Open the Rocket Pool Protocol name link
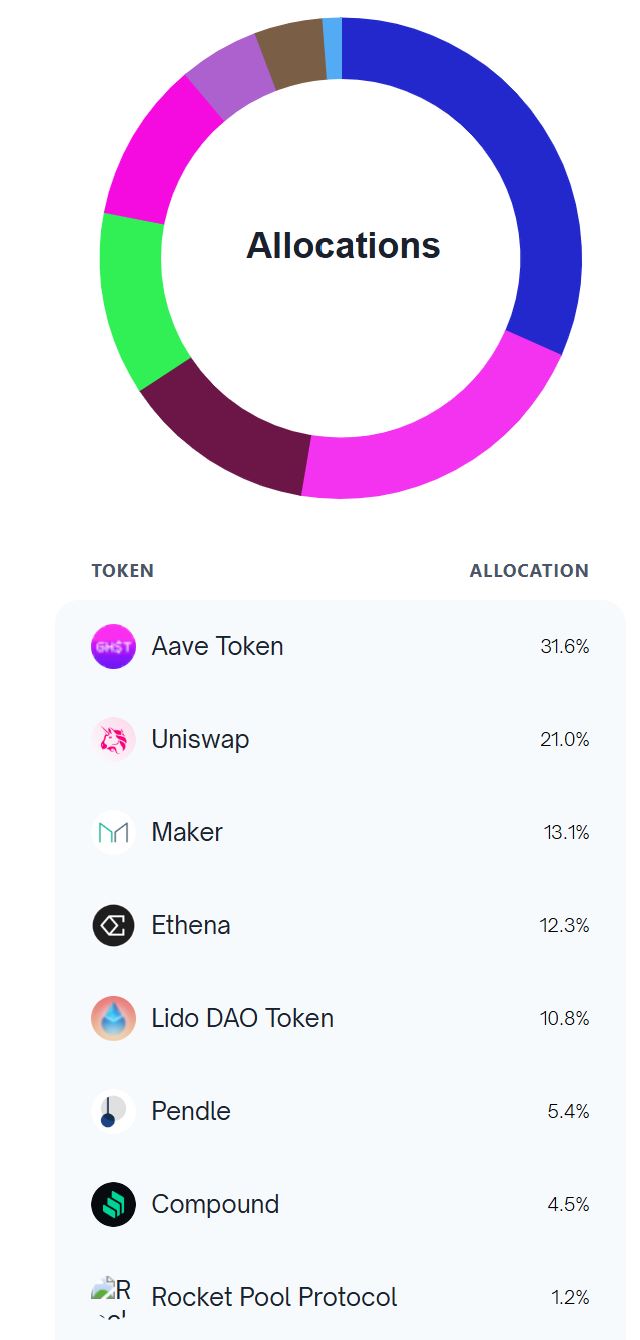The height and width of the screenshot is (1340, 640). [x=274, y=1297]
